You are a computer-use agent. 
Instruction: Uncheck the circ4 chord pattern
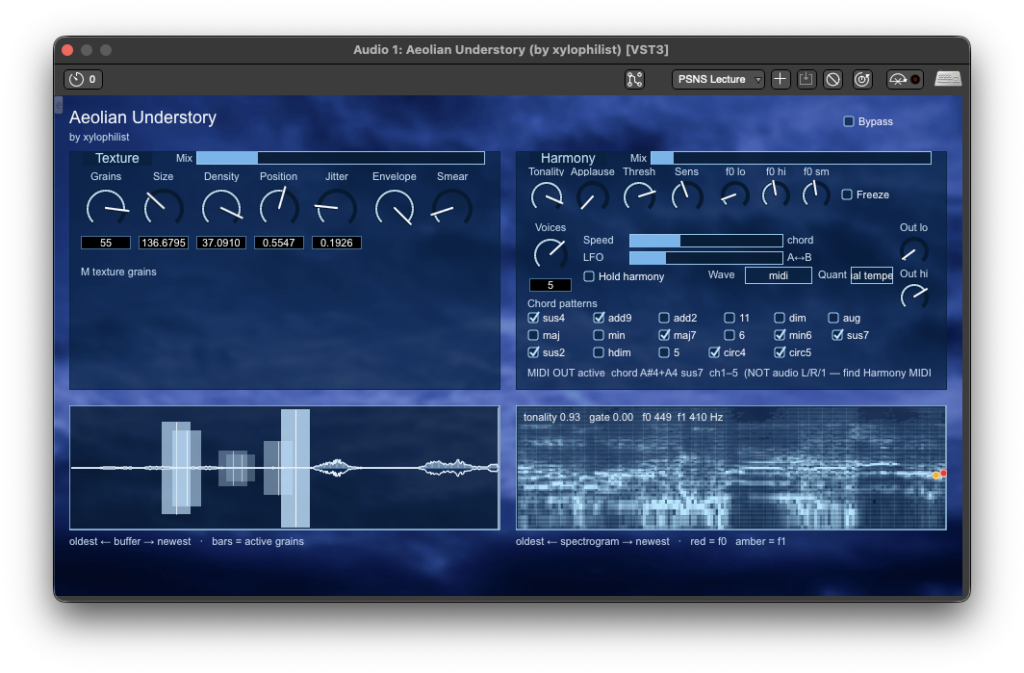click(x=714, y=352)
